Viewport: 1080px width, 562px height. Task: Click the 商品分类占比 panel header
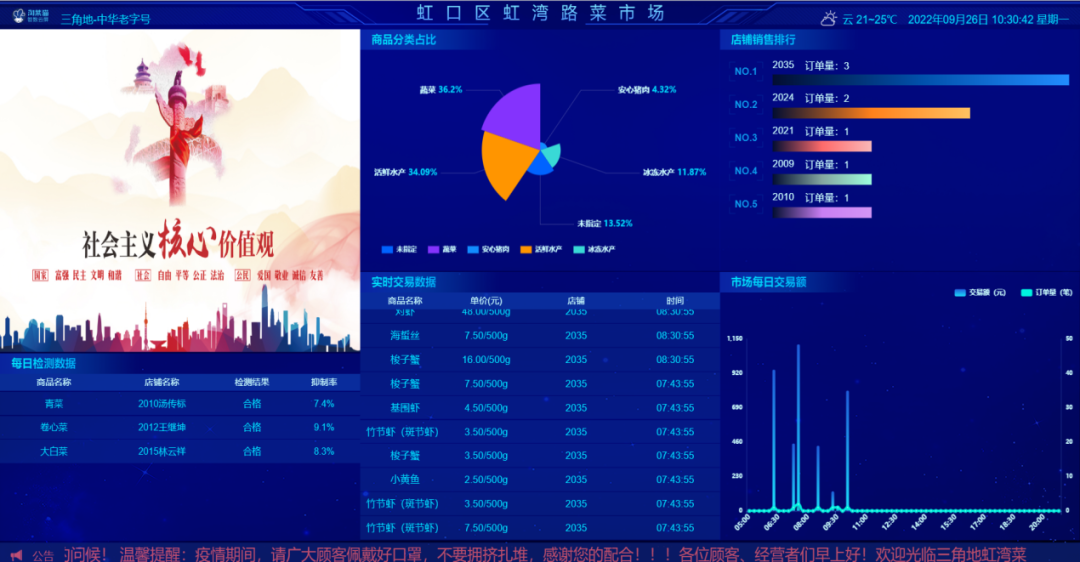(x=404, y=40)
